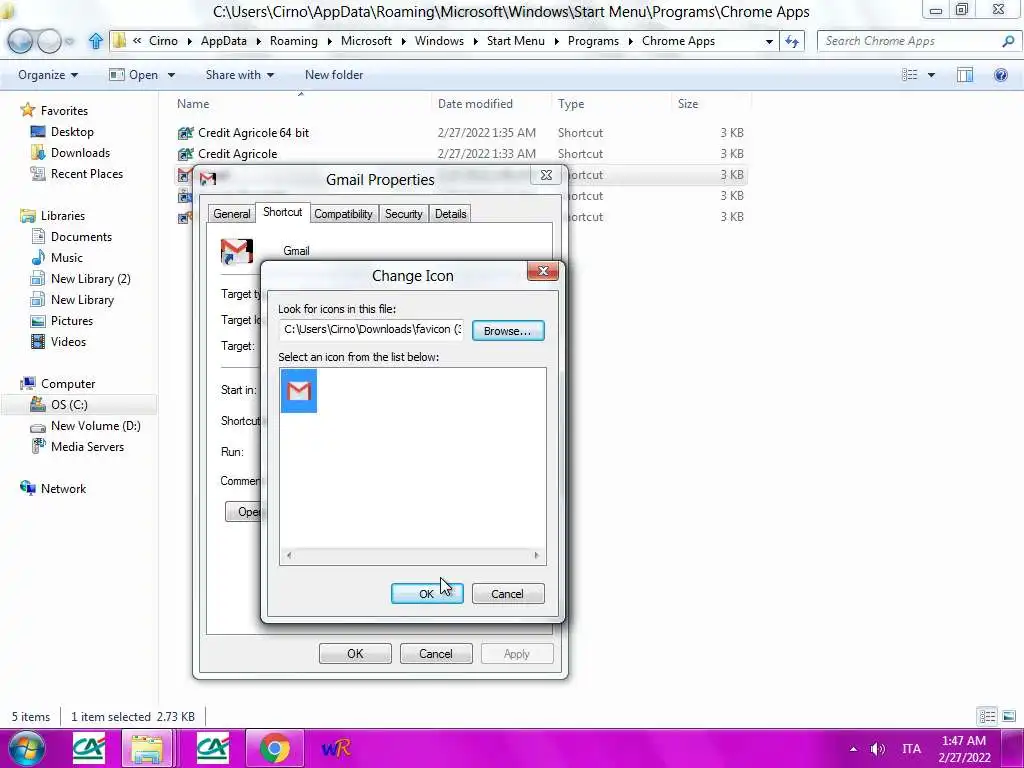This screenshot has width=1024, height=768.
Task: Click the volume icon in system tray
Action: (877, 748)
